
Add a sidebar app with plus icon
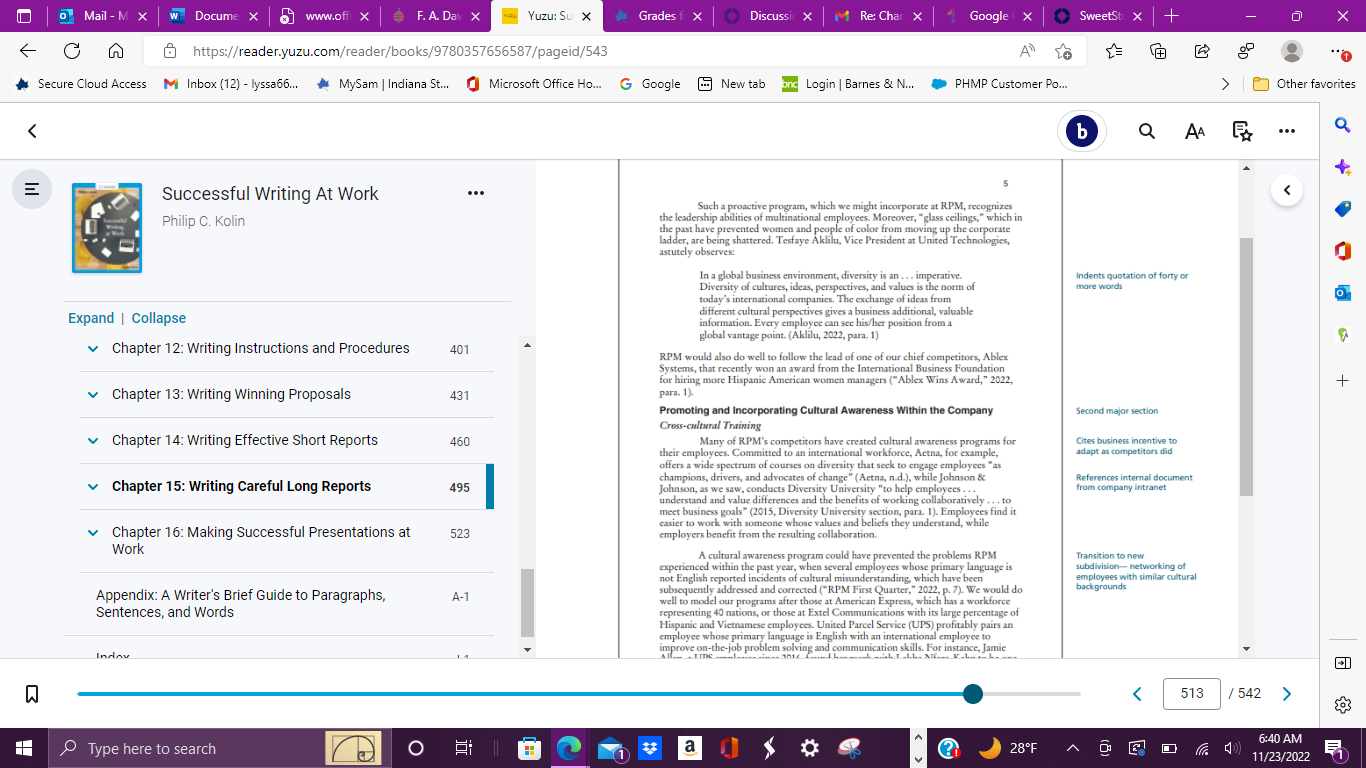click(x=1343, y=381)
